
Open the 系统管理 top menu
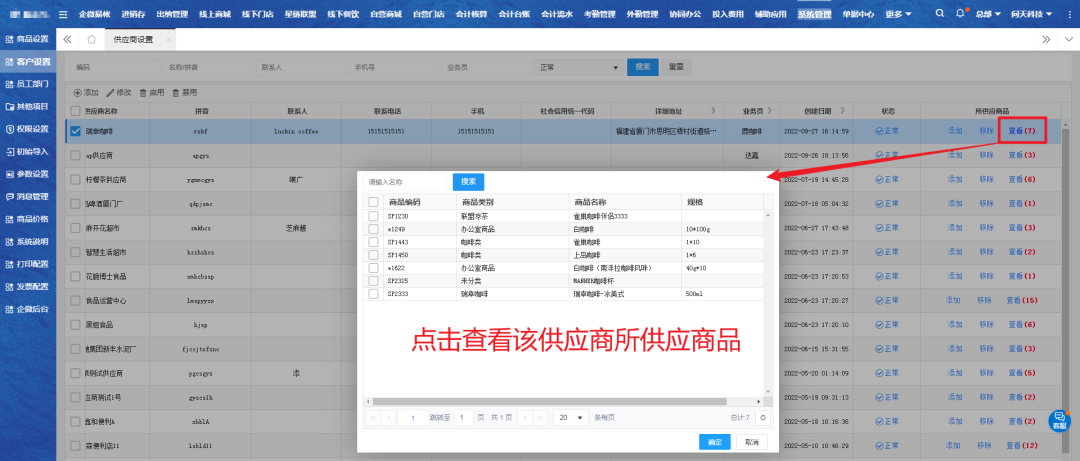click(x=814, y=14)
